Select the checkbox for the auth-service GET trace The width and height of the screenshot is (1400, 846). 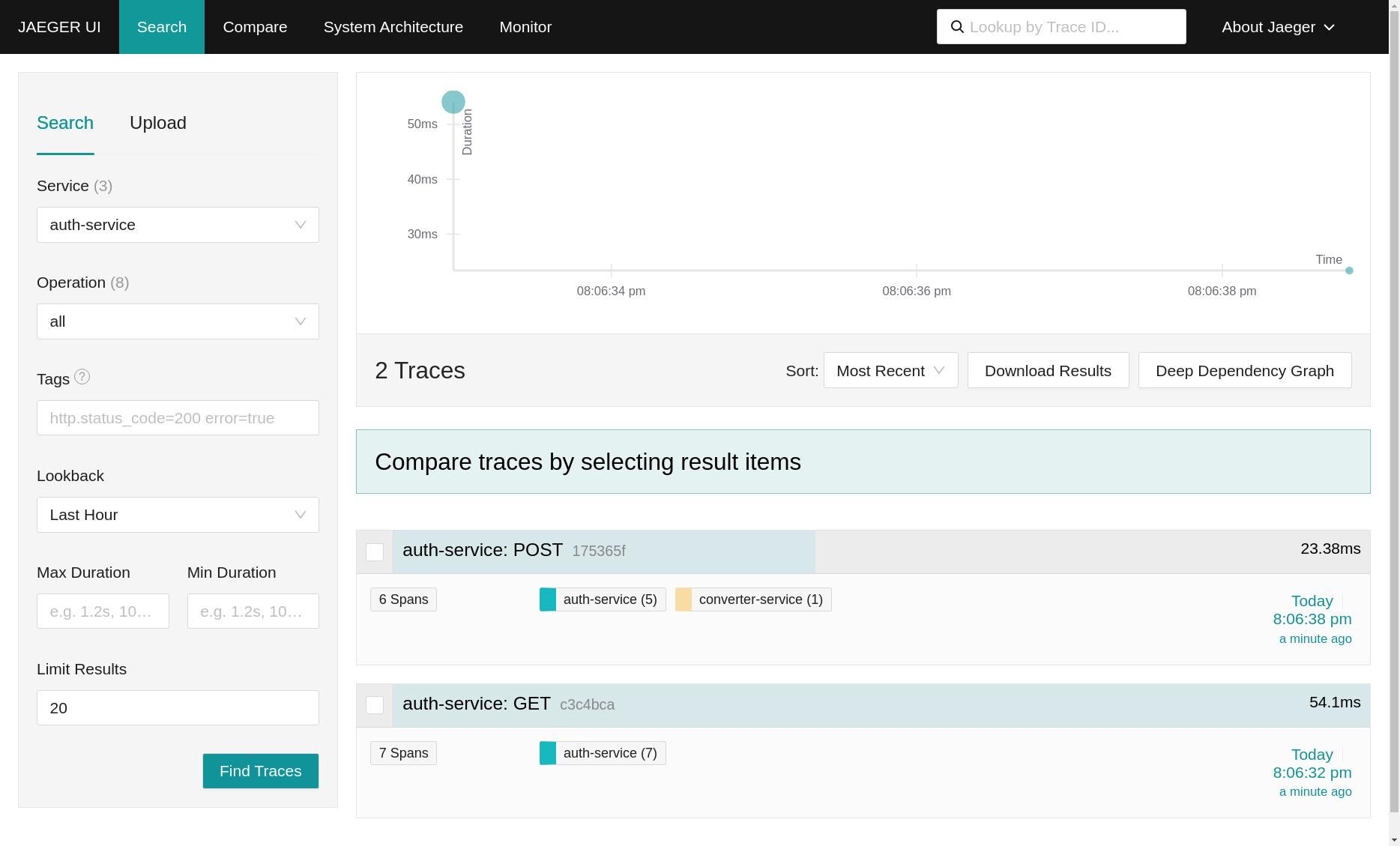click(375, 705)
